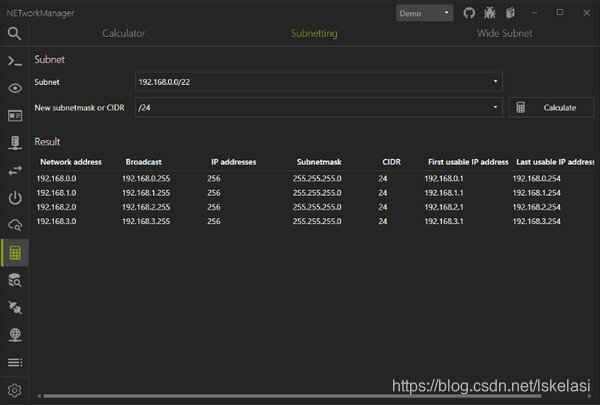
Task: Expand the Subnet 192.168.0.0/22 dropdown arrow
Action: pyautogui.click(x=495, y=82)
